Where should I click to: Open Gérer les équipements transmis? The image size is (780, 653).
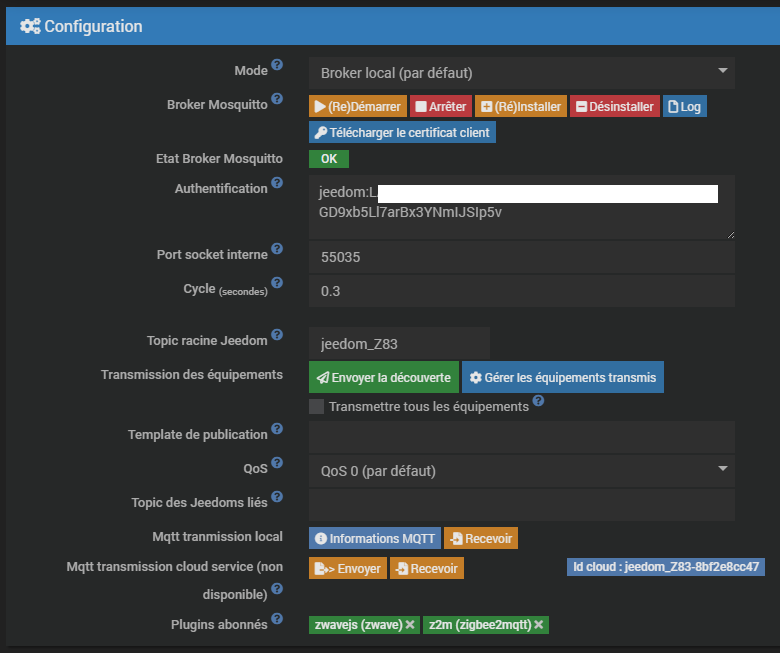[x=562, y=377]
